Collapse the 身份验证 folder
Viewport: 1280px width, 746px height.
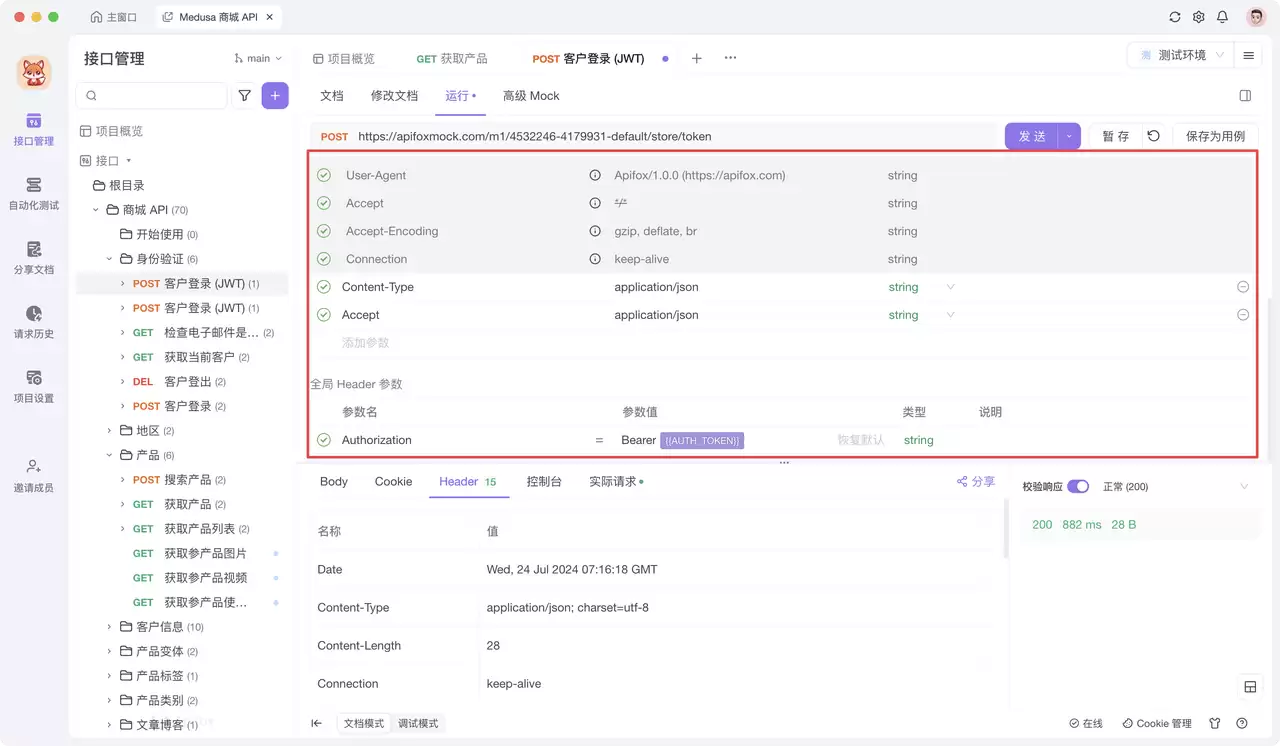click(111, 259)
